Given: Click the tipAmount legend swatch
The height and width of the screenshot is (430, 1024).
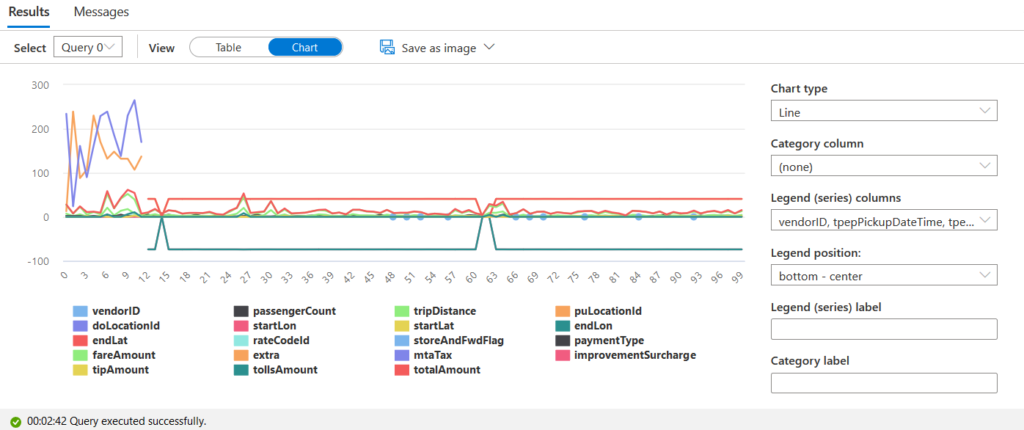Looking at the screenshot, I should [x=80, y=370].
